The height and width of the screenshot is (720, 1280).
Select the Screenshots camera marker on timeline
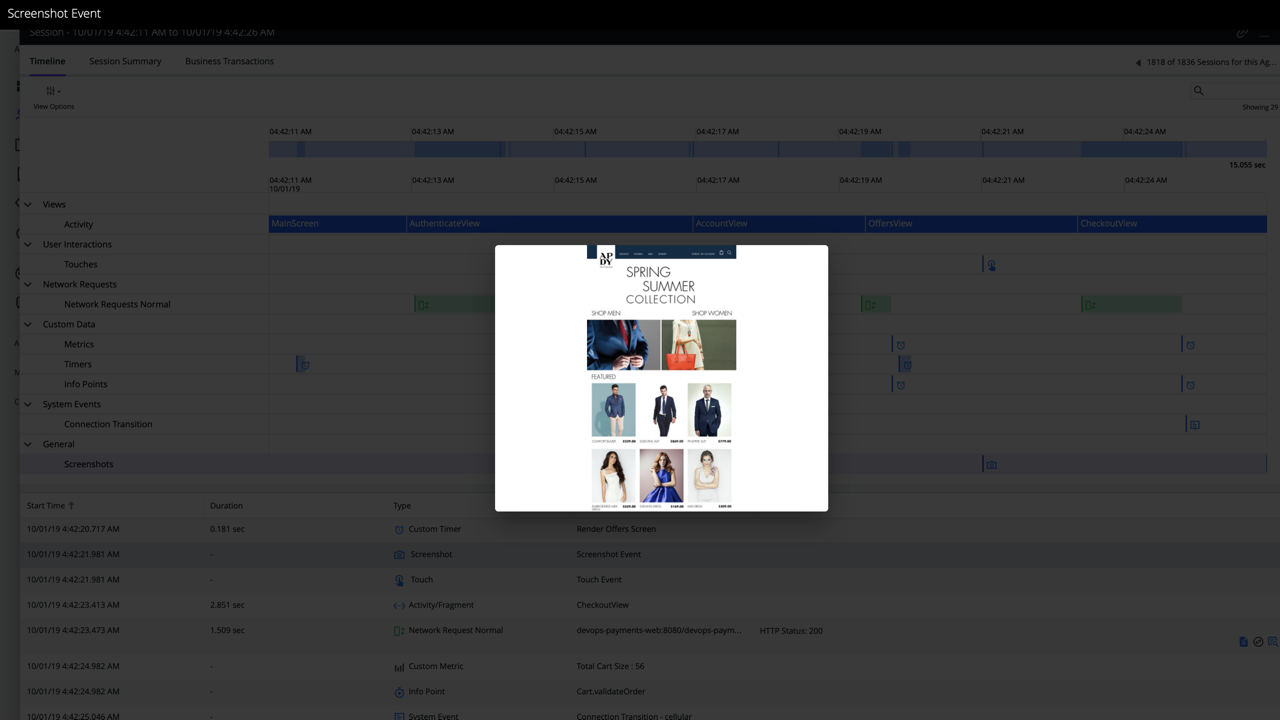coord(991,464)
